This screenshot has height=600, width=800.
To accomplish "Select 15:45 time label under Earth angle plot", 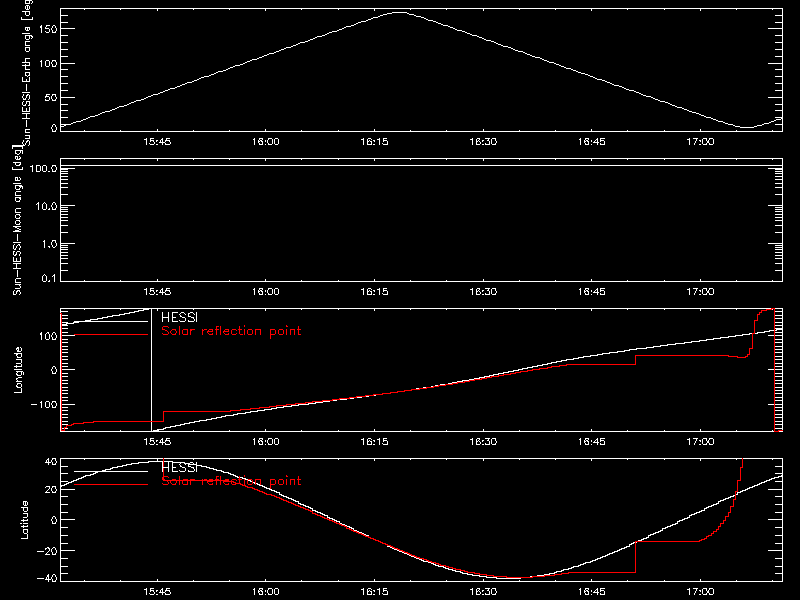I will pyautogui.click(x=157, y=142).
